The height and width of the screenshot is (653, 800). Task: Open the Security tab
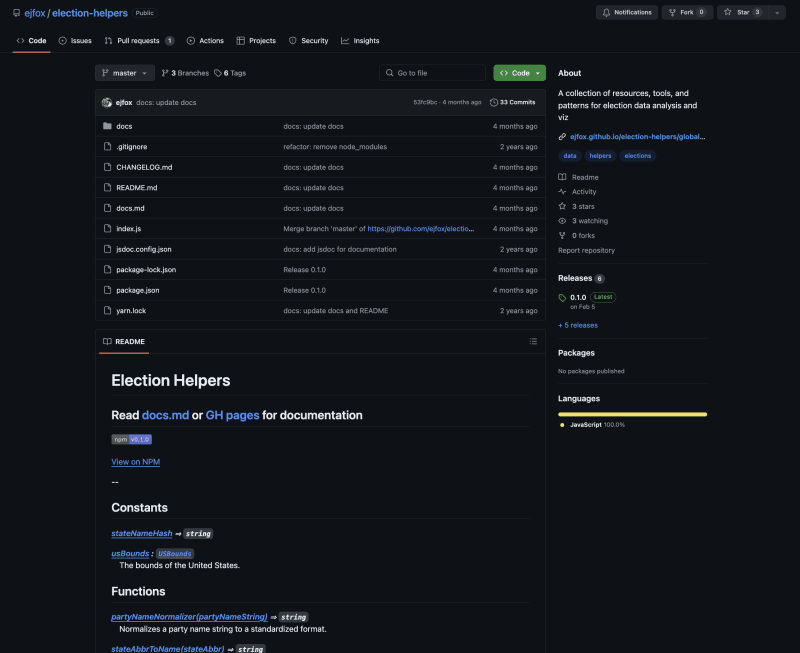point(309,41)
